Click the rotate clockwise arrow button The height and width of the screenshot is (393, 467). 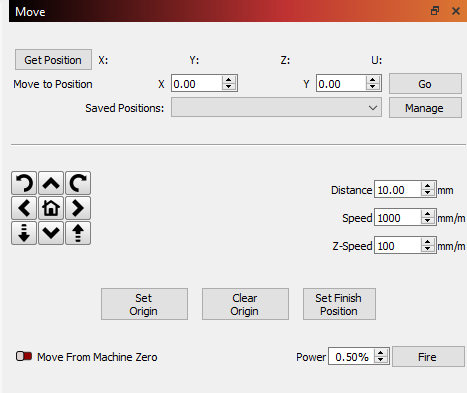(78, 183)
